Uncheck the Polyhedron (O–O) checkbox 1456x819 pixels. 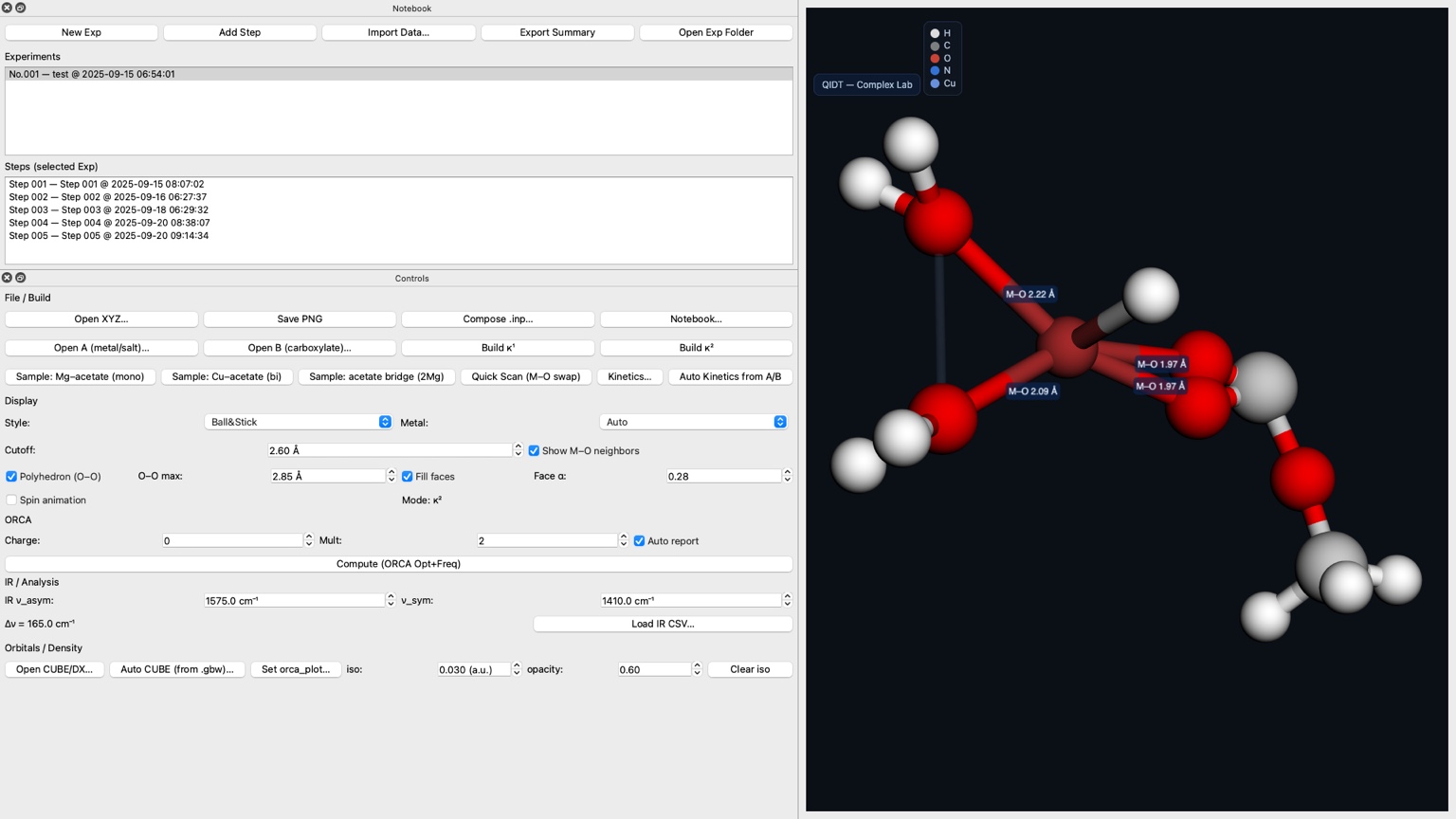click(11, 477)
